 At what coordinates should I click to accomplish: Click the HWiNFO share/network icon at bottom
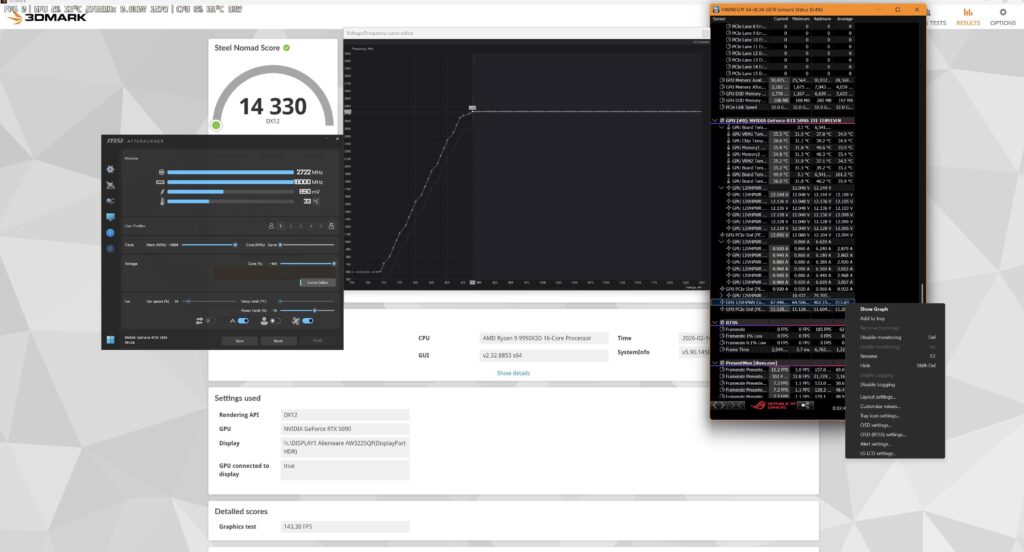click(806, 406)
